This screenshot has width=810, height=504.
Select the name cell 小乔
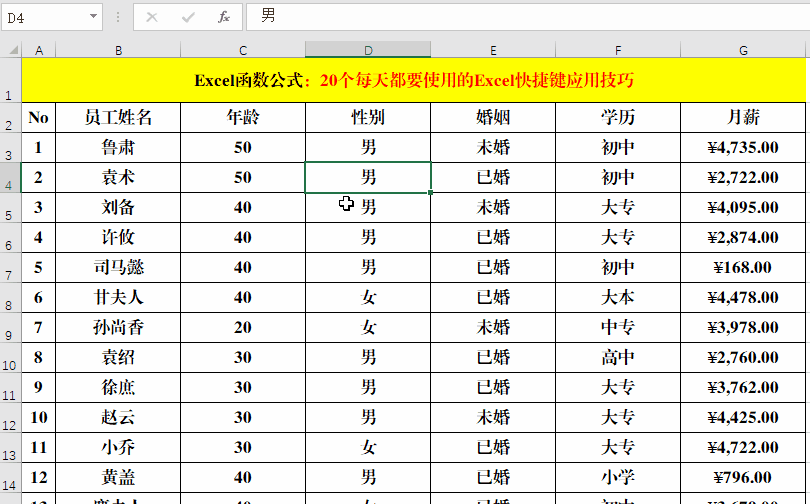(118, 447)
